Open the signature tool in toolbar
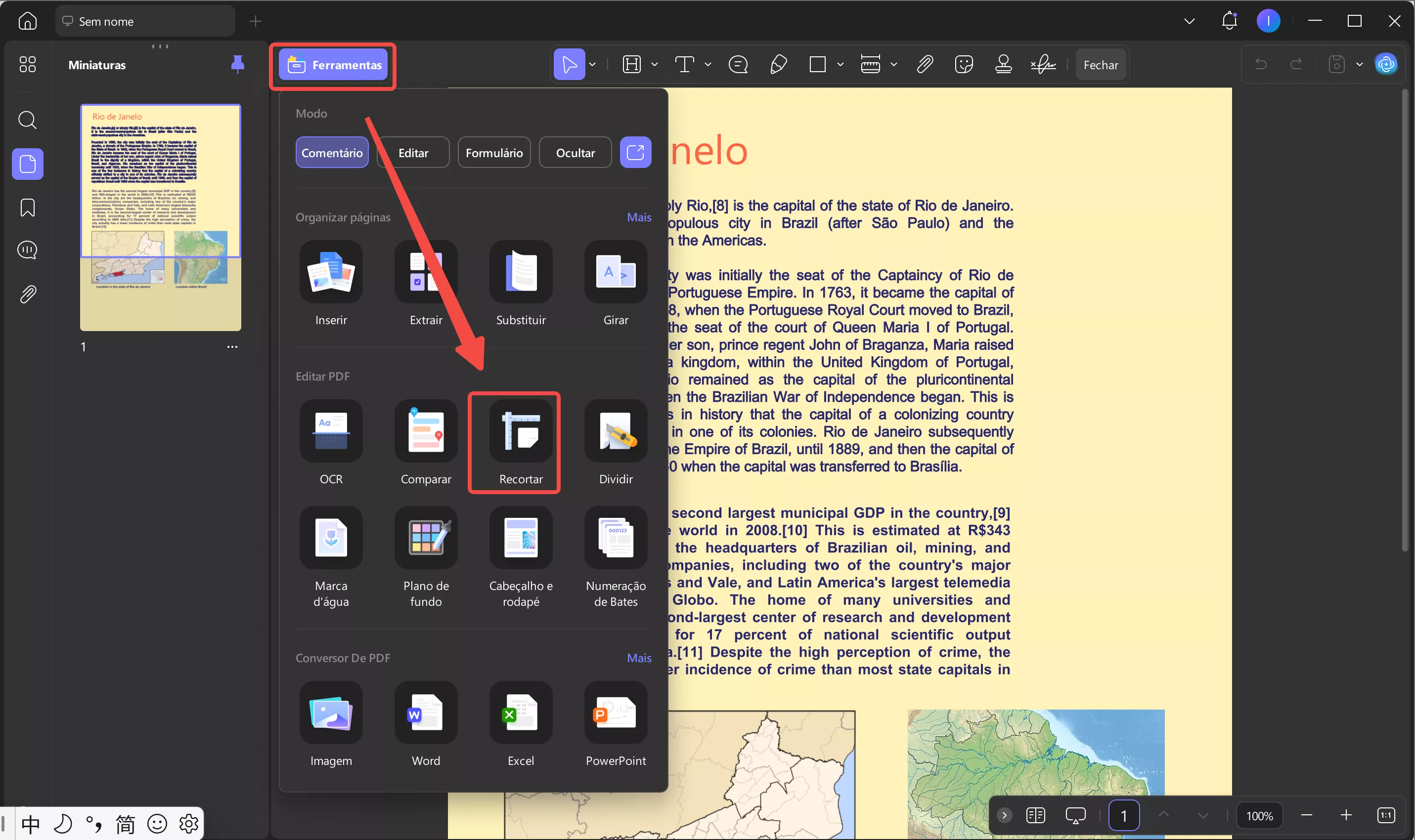This screenshot has width=1415, height=840. point(1043,65)
